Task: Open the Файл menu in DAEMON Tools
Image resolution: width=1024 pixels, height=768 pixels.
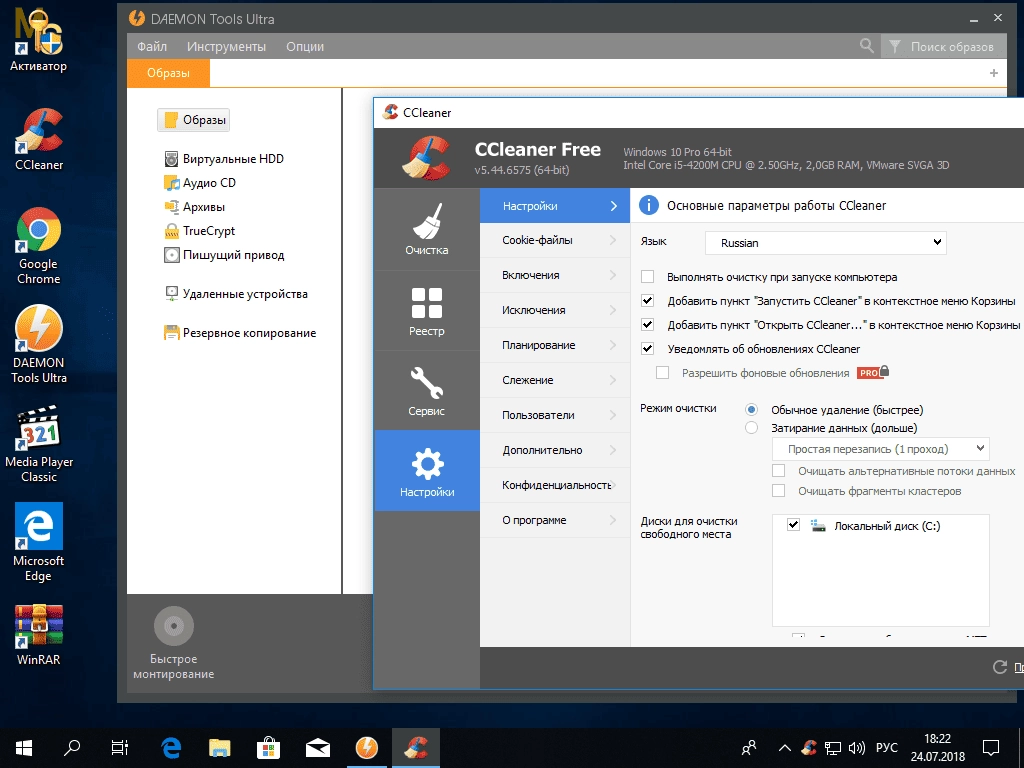Action: pos(152,46)
